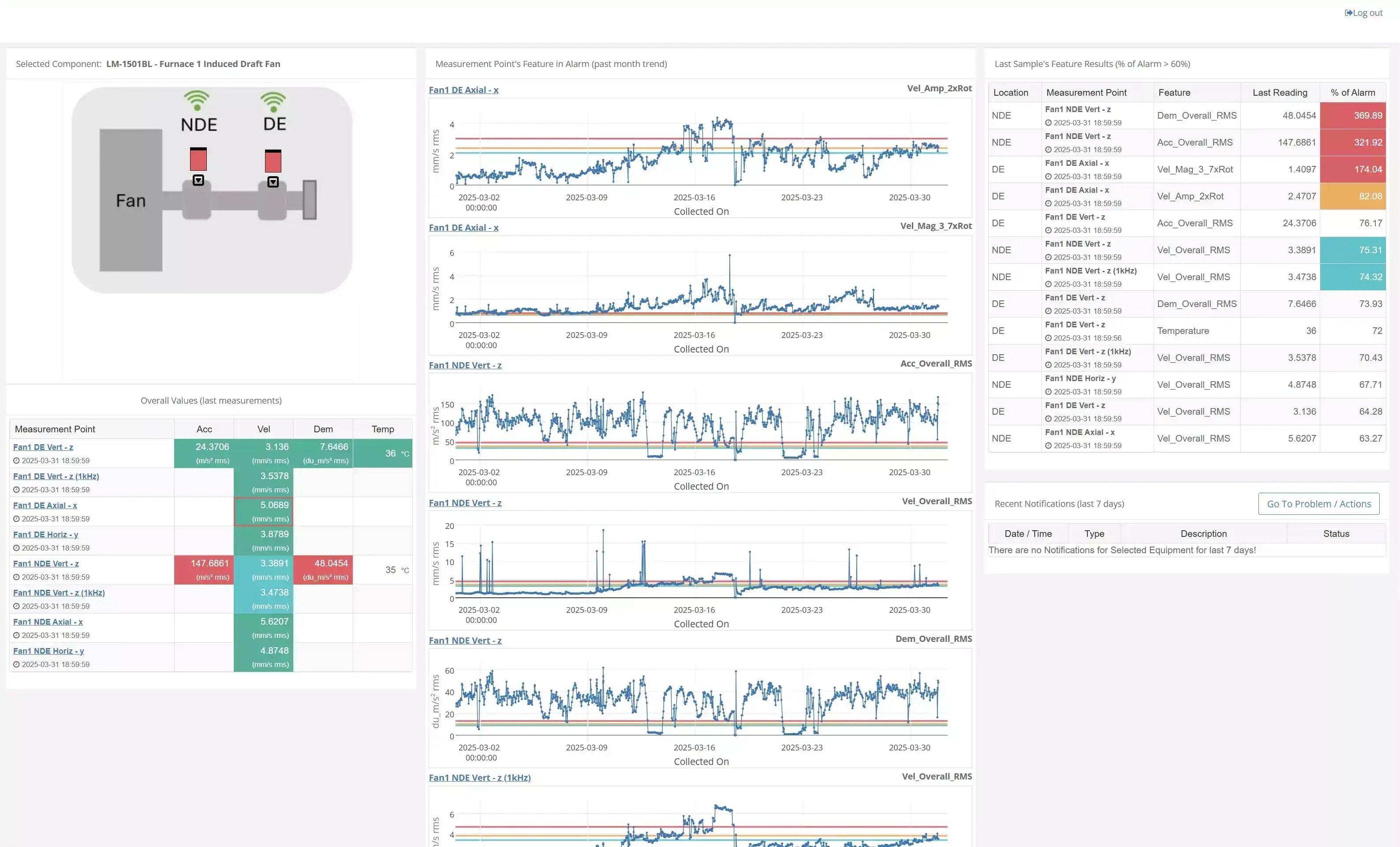Click the Acc column header in Overall Values
This screenshot has width=1400, height=847.
pos(204,429)
